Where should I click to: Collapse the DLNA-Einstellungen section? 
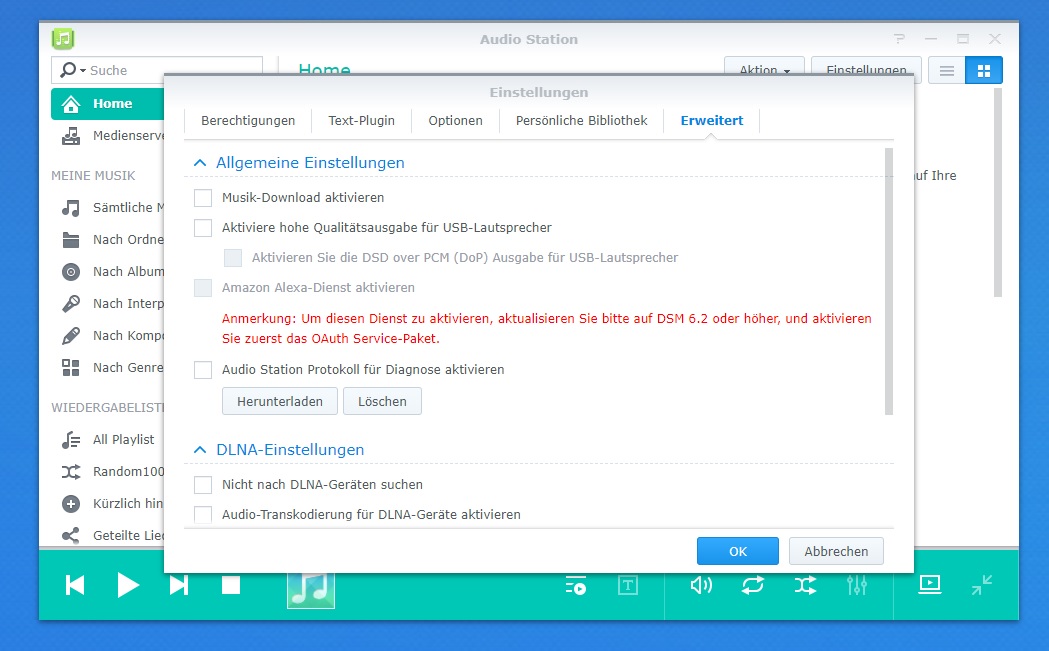tap(200, 450)
